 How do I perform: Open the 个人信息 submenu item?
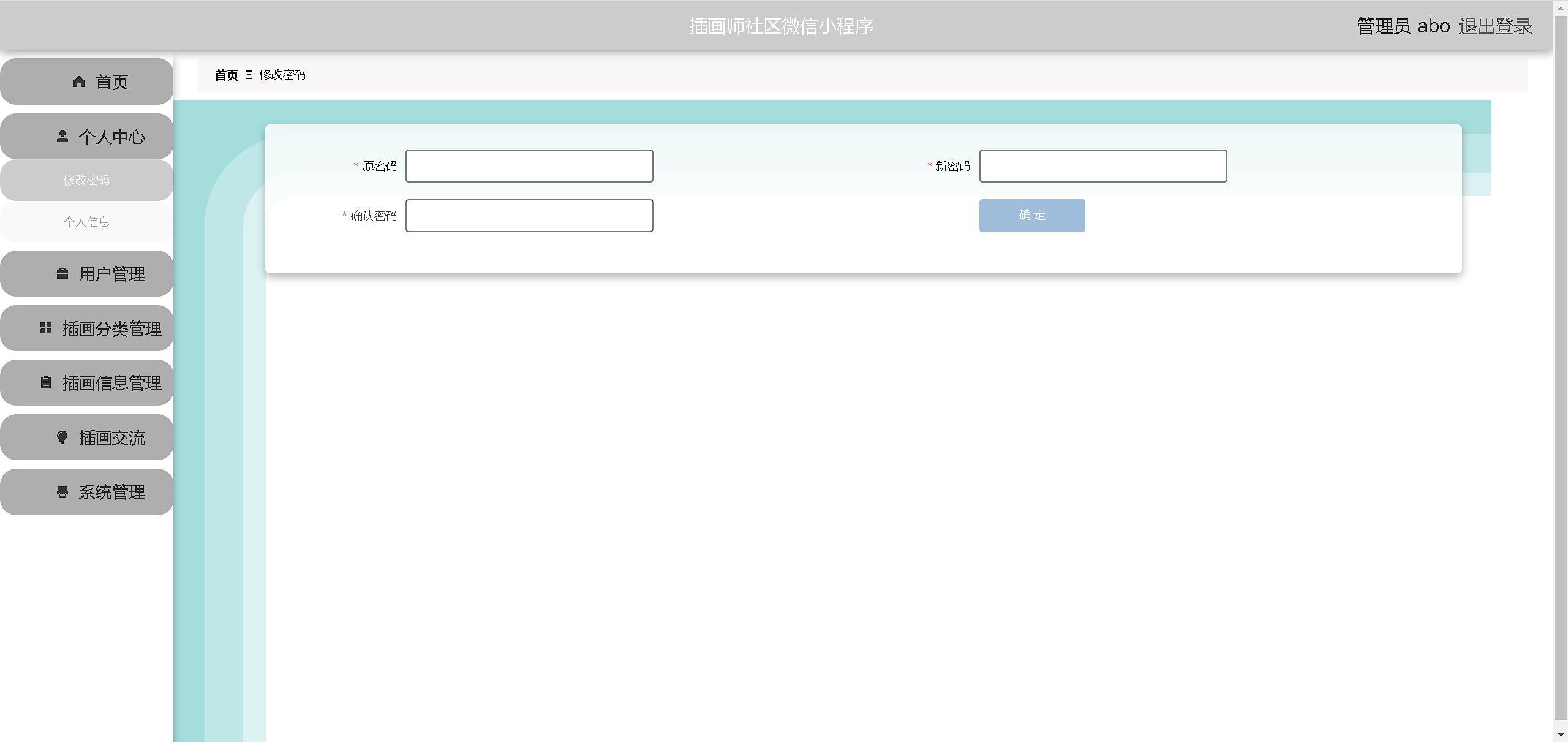click(86, 222)
